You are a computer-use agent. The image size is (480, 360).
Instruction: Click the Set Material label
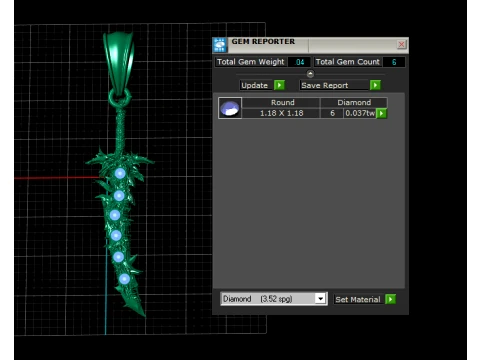359,299
